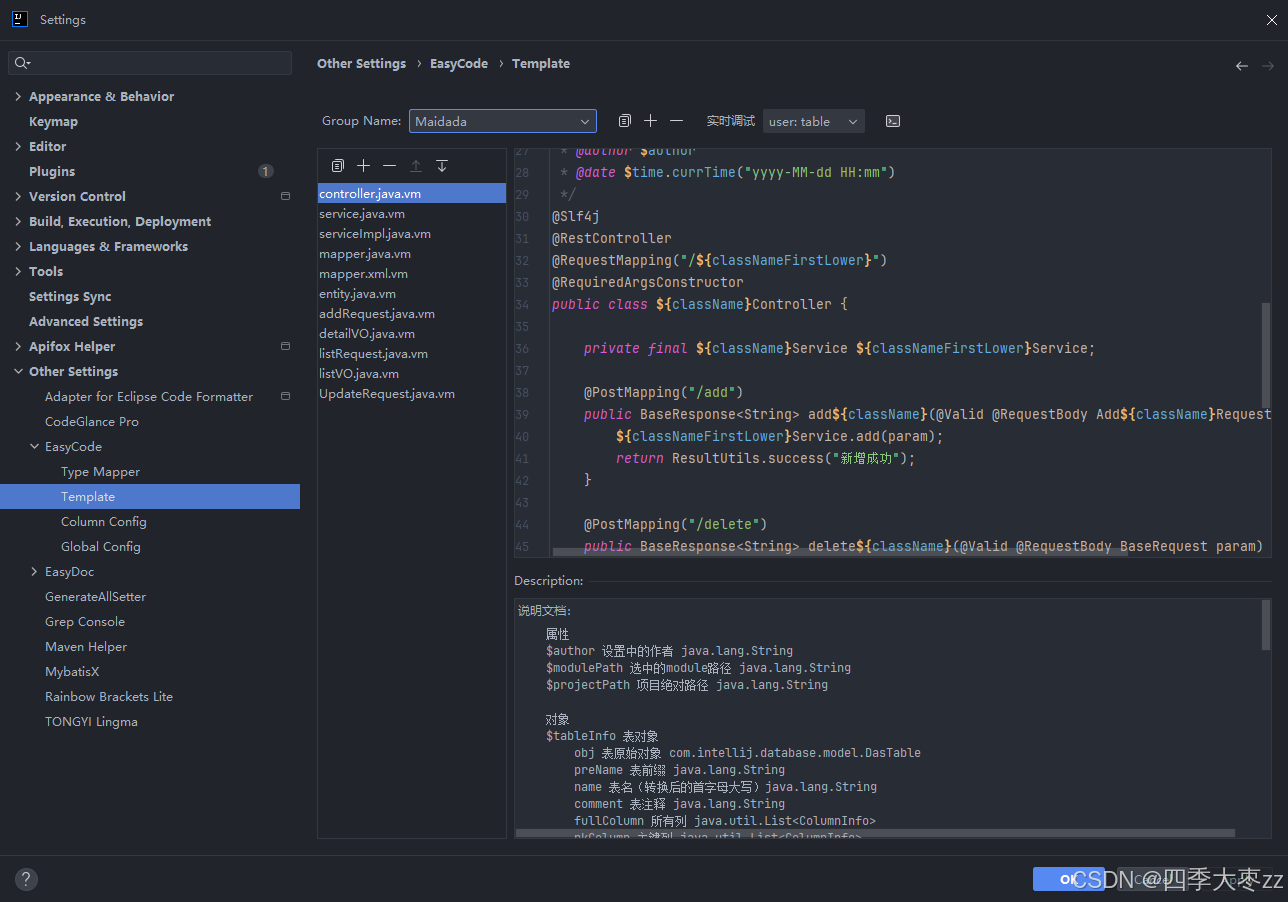This screenshot has width=1288, height=902.
Task: Add a new template file
Action: point(364,165)
